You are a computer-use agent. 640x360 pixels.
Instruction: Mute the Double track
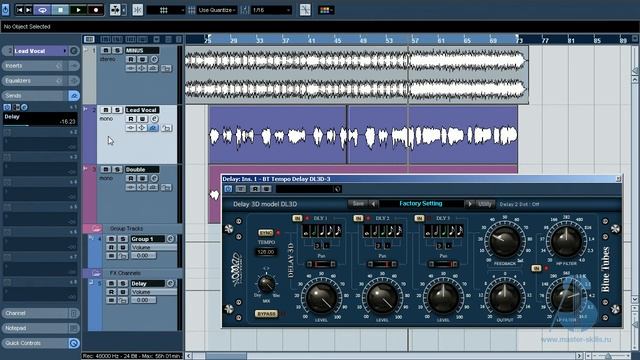[106, 169]
